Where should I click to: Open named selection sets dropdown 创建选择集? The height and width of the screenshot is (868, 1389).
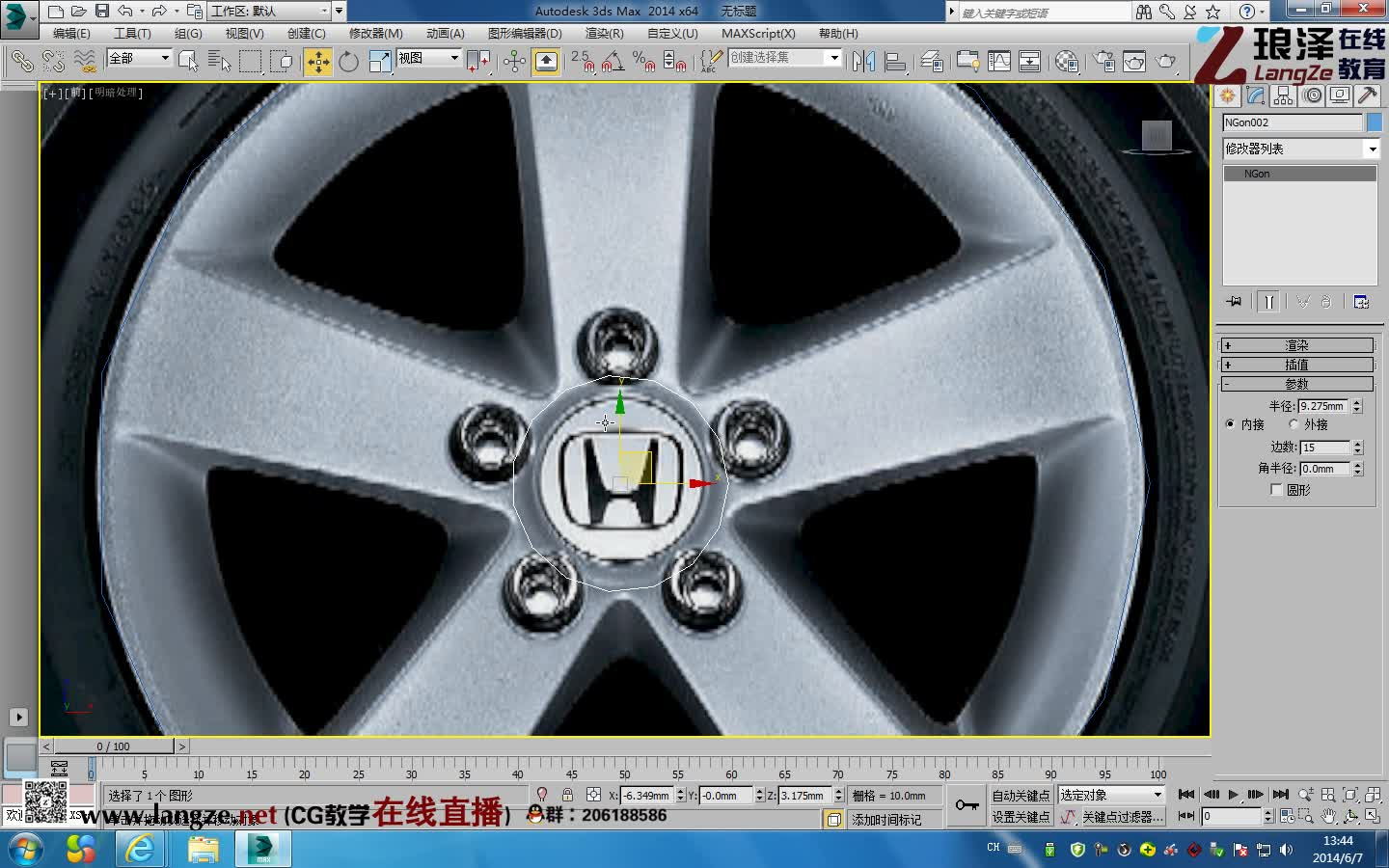tap(785, 58)
